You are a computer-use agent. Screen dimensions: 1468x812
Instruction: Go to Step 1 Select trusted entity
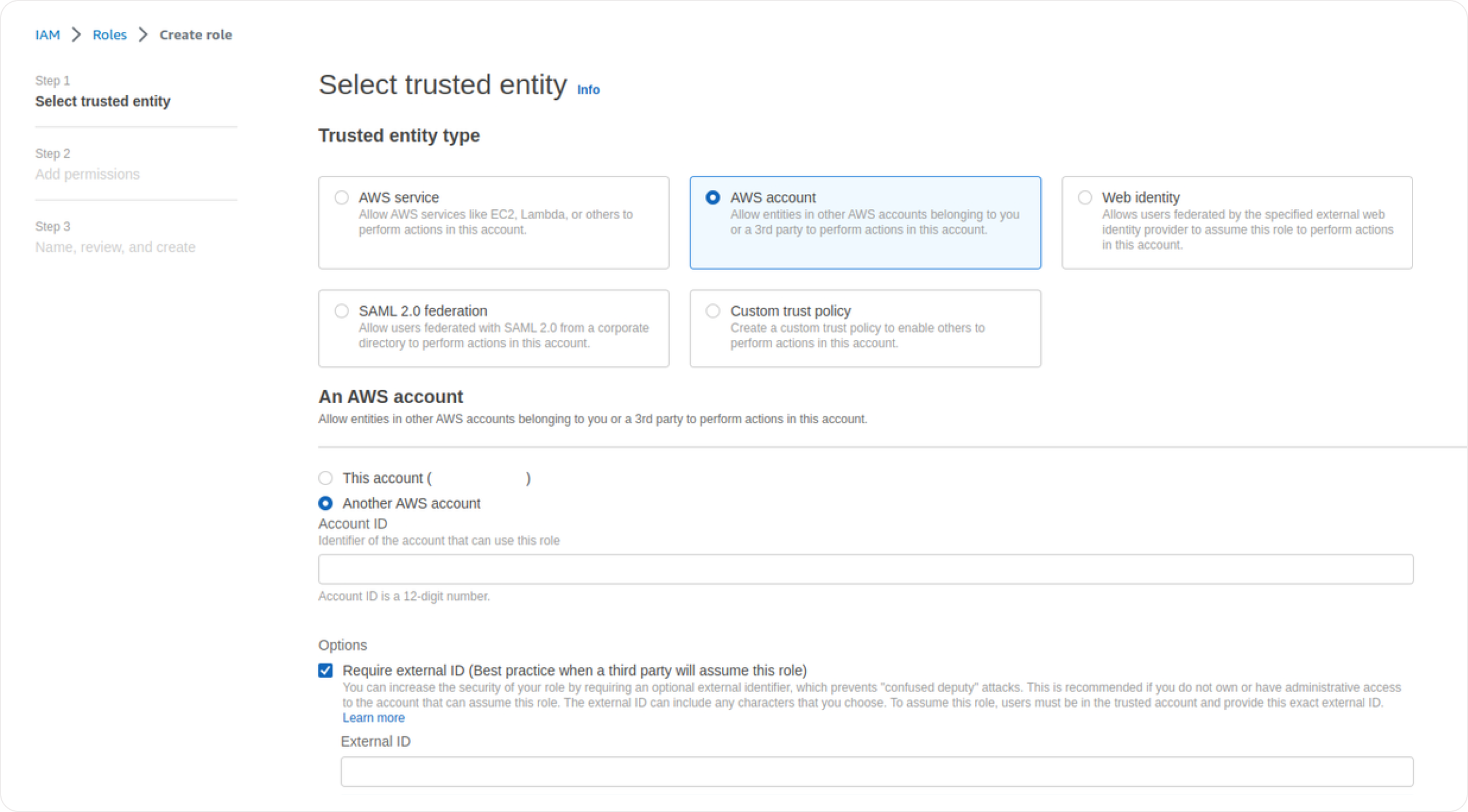pyautogui.click(x=103, y=101)
